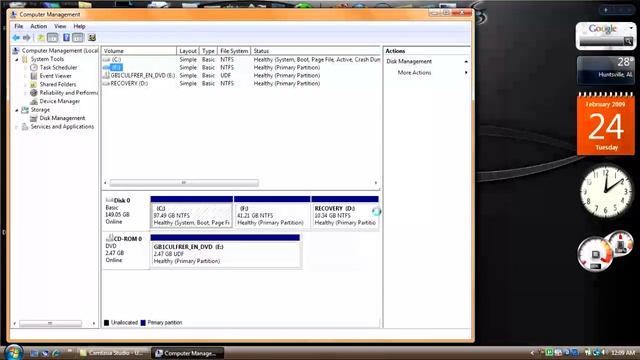Click volume list scrollbar left arrow
Image resolution: width=640 pixels, height=360 pixels.
coord(105,183)
